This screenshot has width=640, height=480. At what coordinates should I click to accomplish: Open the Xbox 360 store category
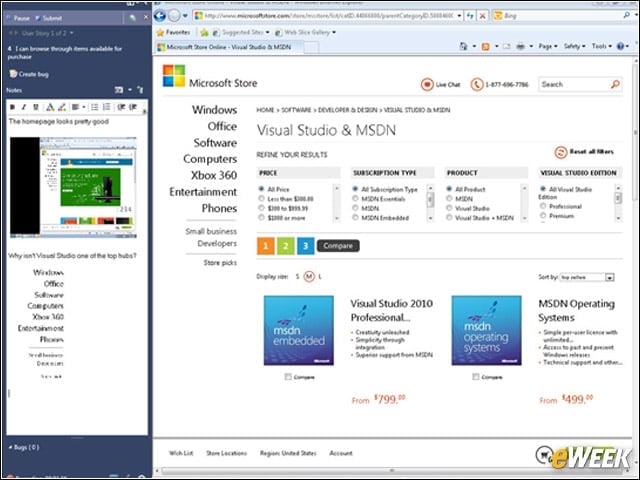pyautogui.click(x=214, y=176)
